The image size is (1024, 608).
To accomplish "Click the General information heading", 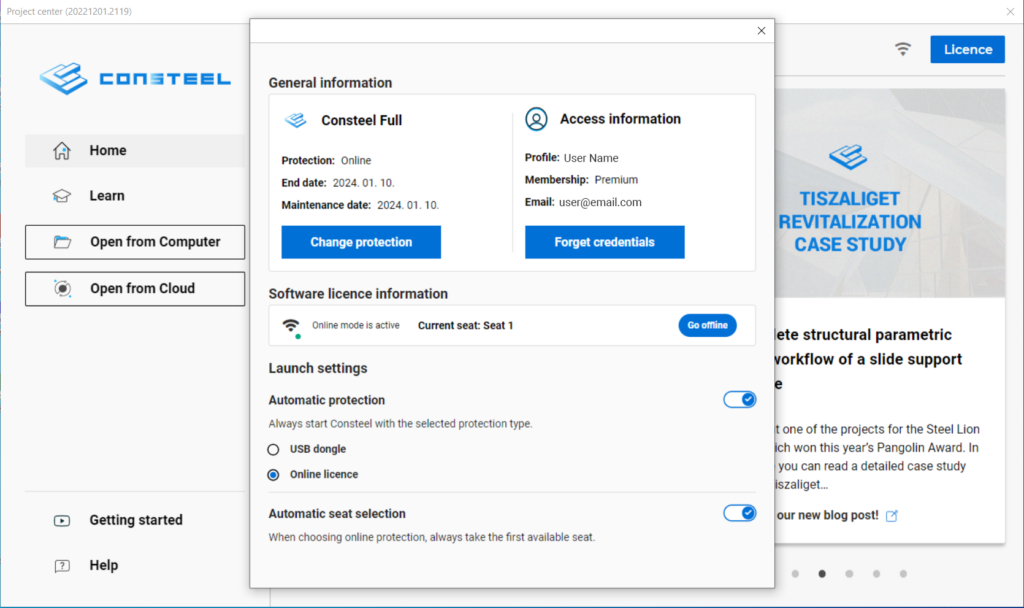I will [330, 83].
